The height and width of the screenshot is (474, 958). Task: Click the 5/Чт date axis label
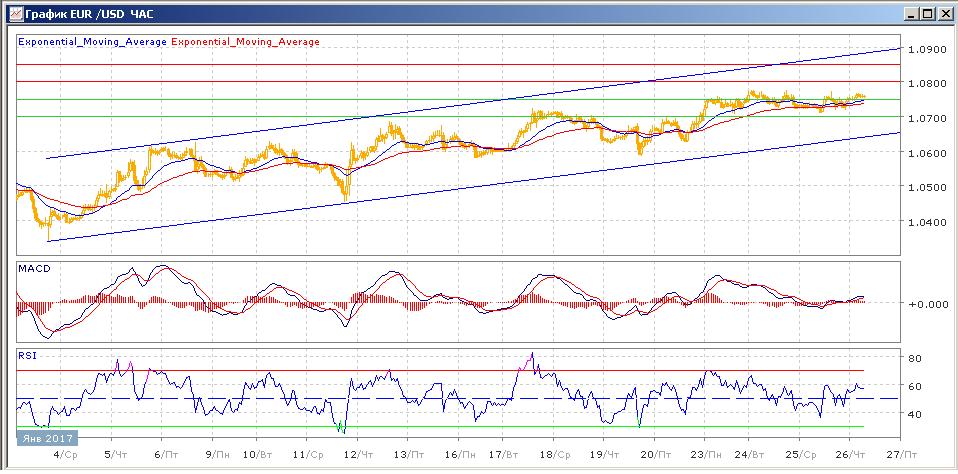[116, 455]
